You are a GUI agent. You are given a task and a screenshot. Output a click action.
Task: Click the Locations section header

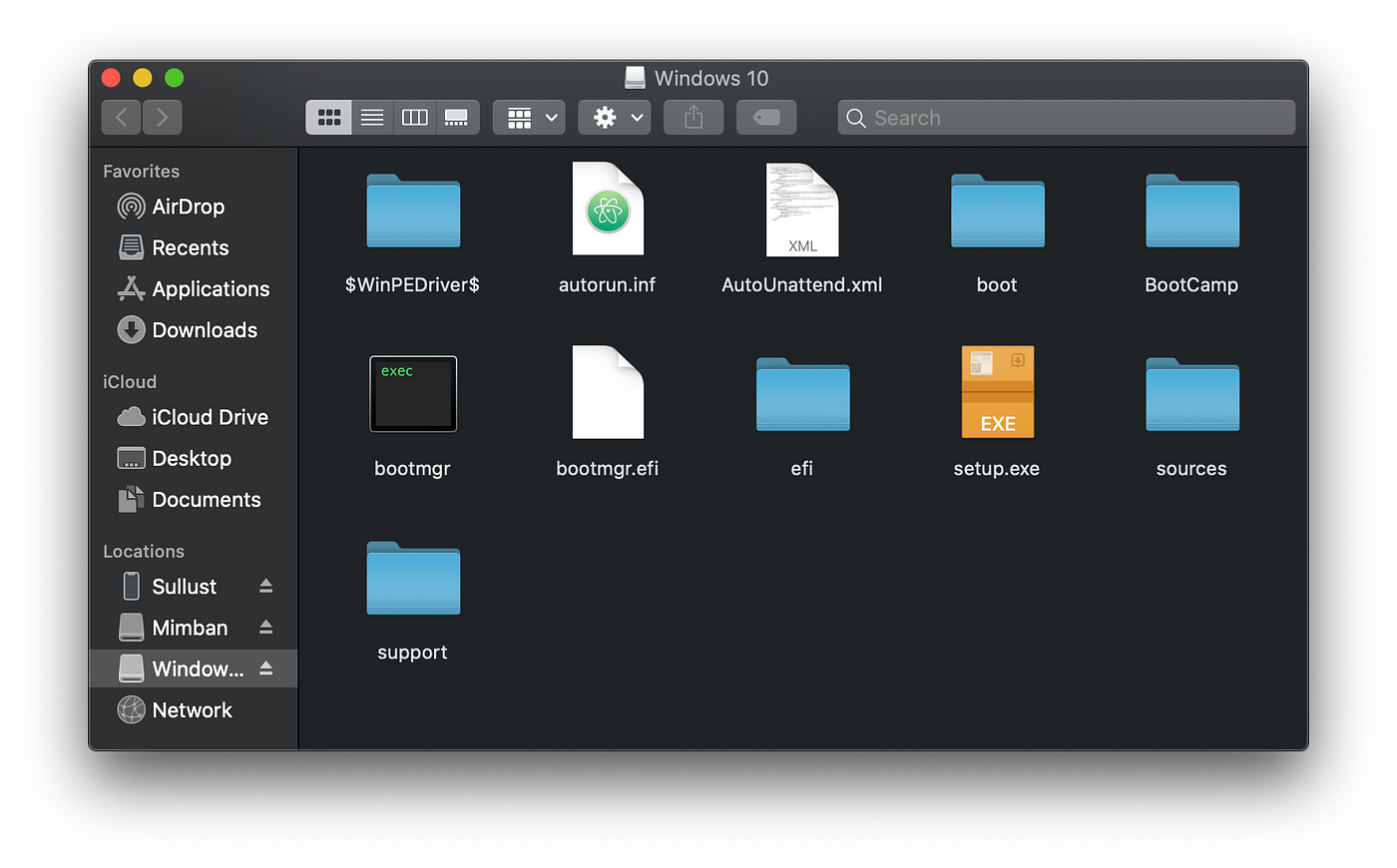point(144,552)
